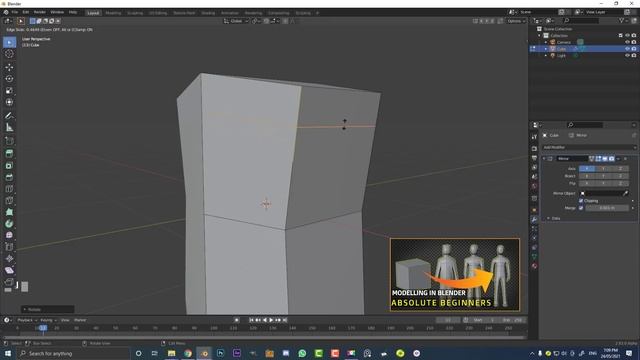640x360 pixels.
Task: Open the Marker menu in timeline
Action: click(x=80, y=320)
